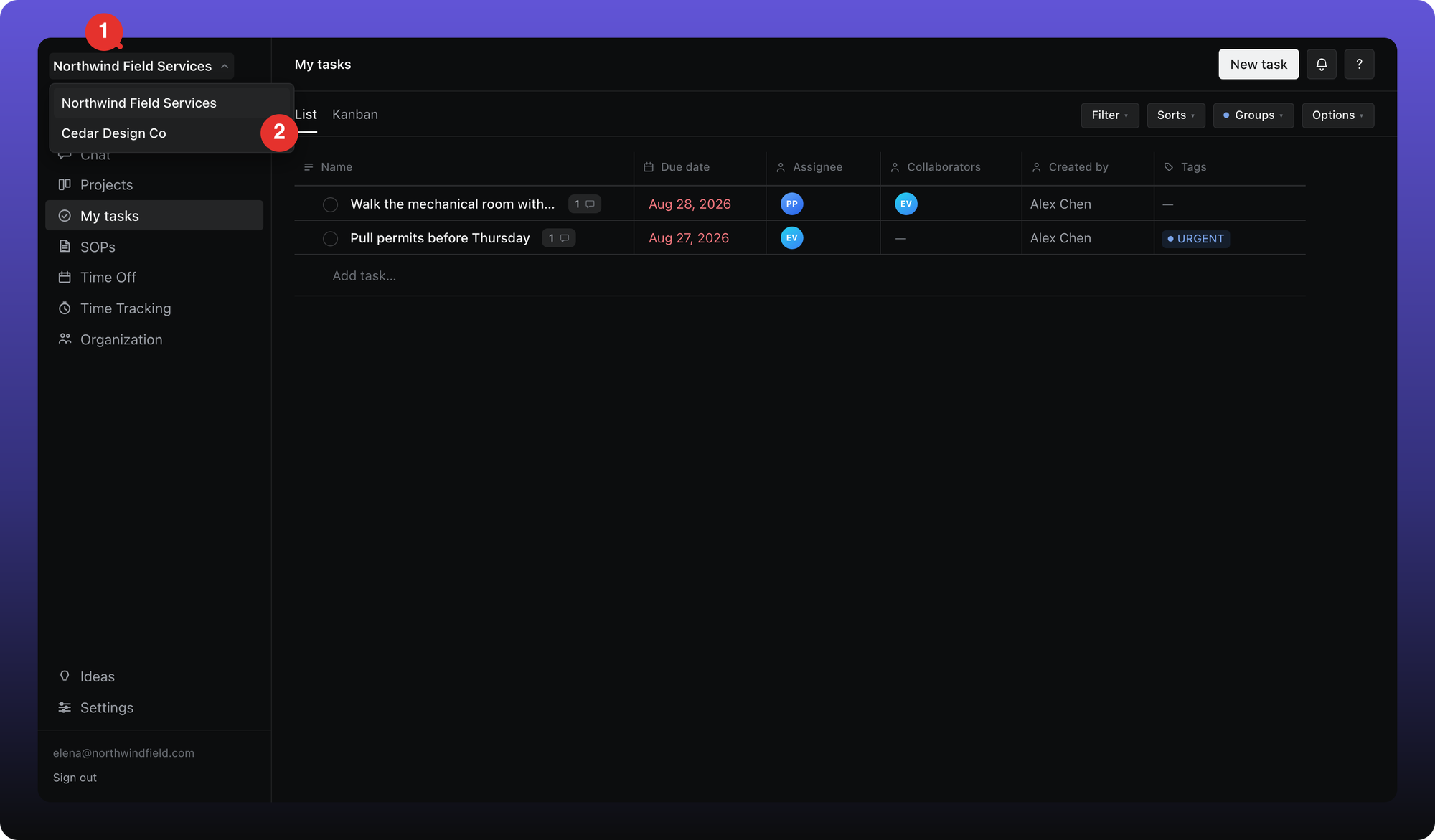Click the URGENT tag

[x=1195, y=239]
